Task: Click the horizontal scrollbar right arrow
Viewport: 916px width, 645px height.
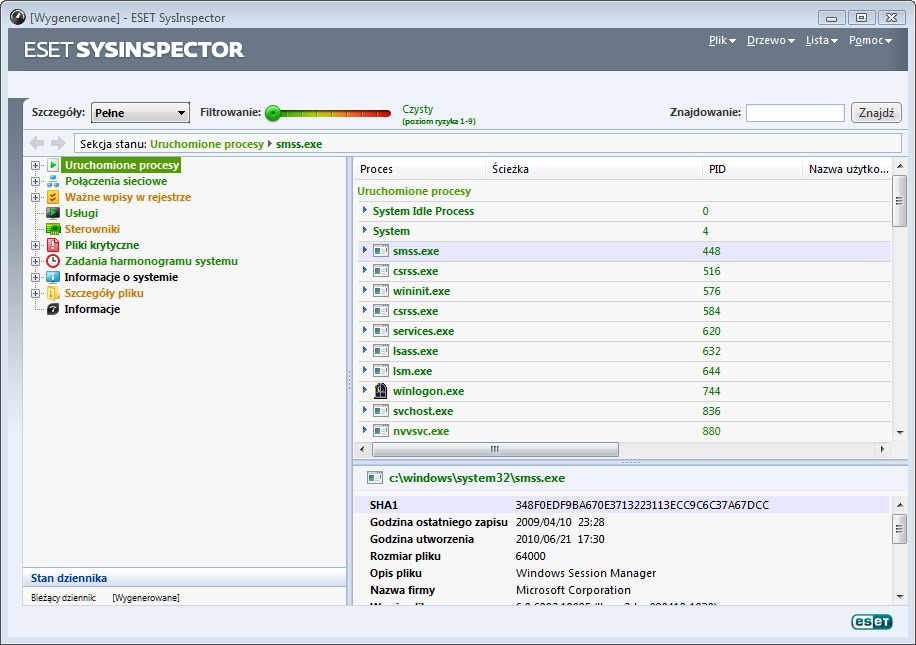Action: (882, 449)
